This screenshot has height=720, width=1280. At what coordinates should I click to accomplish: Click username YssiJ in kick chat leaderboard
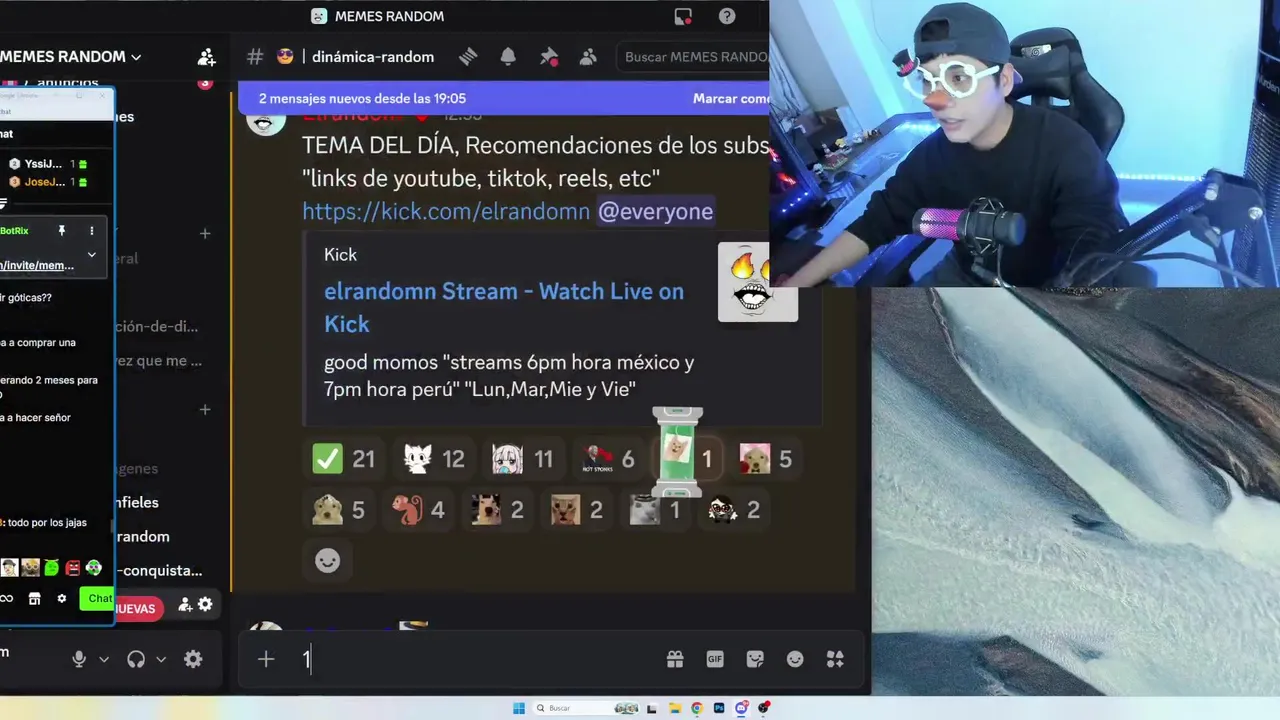(43, 164)
